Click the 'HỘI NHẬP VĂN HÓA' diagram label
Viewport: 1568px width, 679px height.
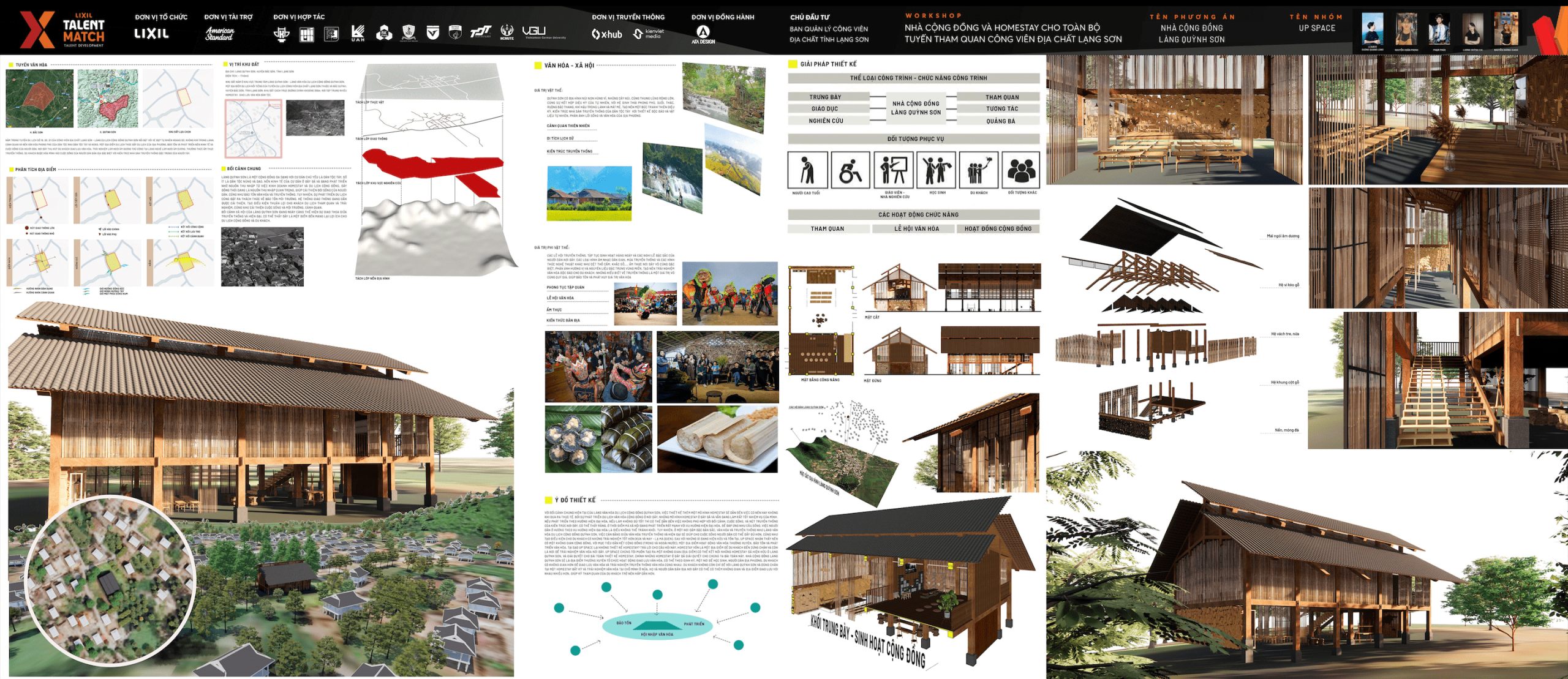657,634
